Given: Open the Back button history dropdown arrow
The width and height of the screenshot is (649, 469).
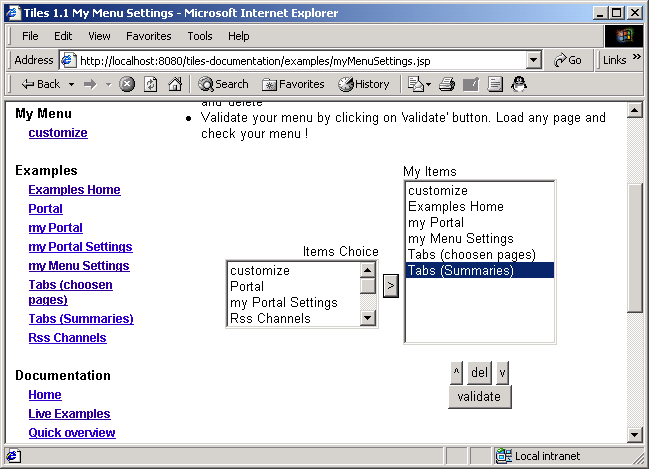Looking at the screenshot, I should point(71,84).
